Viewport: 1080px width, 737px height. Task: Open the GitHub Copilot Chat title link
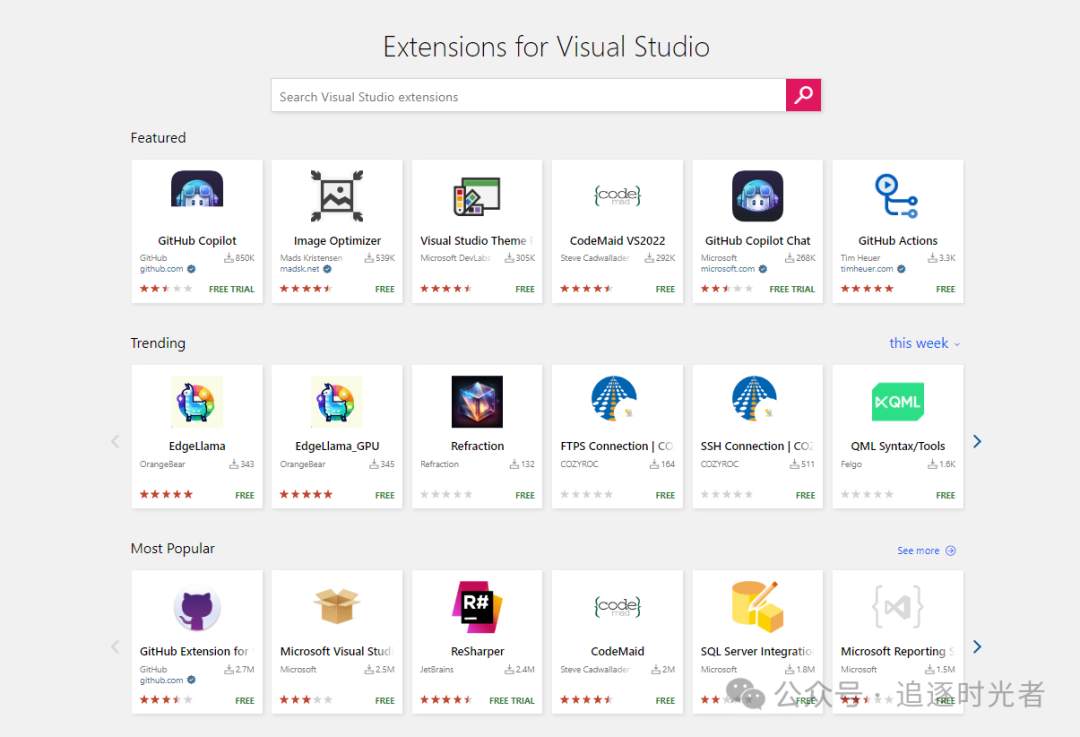tap(757, 241)
